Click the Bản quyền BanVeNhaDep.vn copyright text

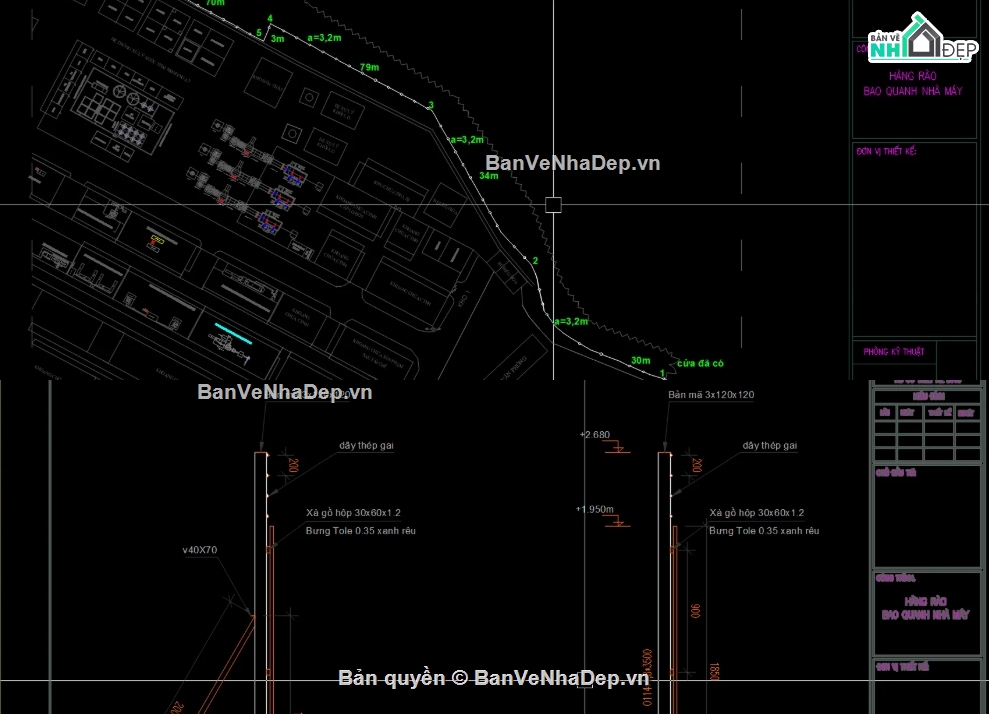494,678
